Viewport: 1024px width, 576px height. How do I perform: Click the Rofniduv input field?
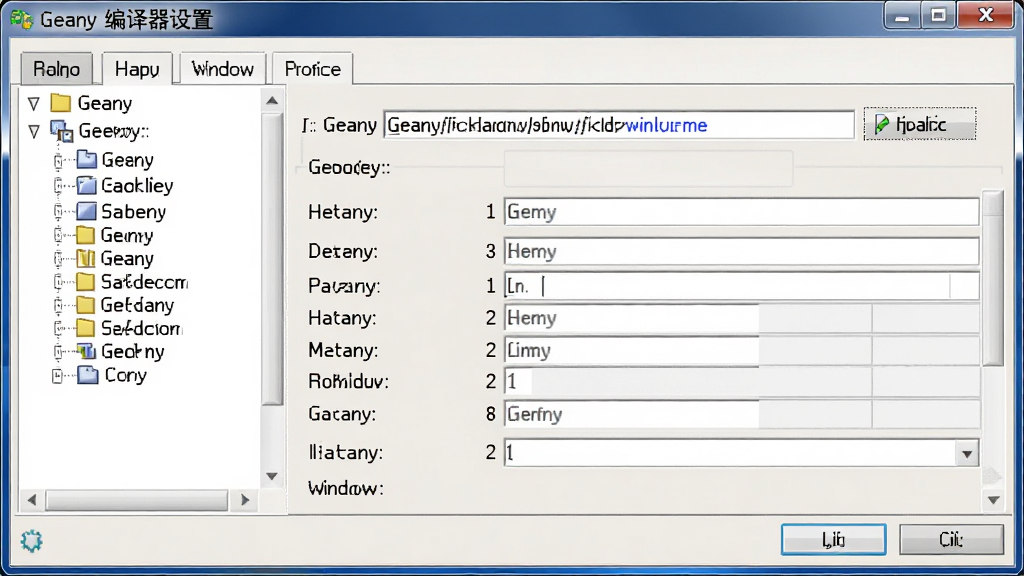741,381
